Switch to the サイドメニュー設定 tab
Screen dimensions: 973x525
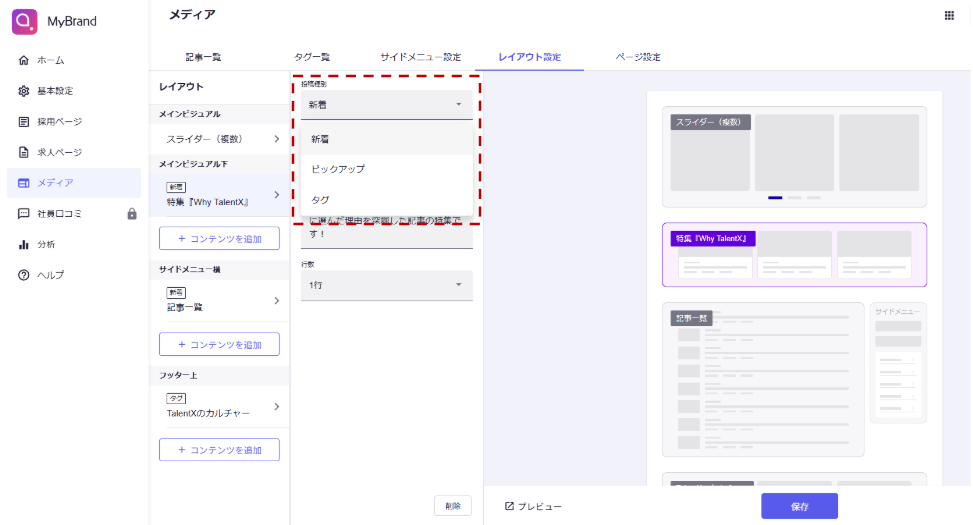420,57
